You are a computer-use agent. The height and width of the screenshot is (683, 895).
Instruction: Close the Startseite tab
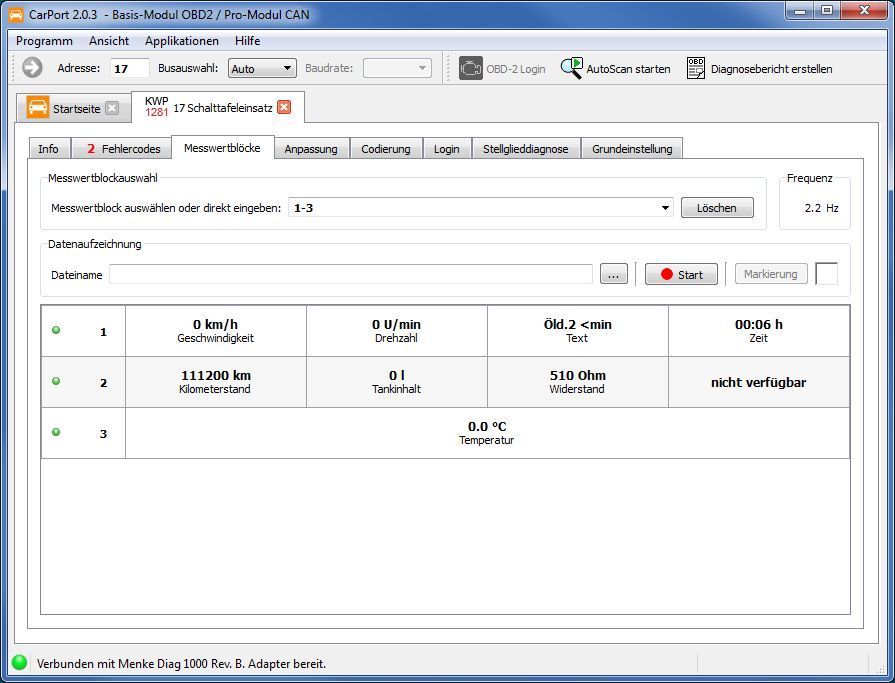[112, 108]
